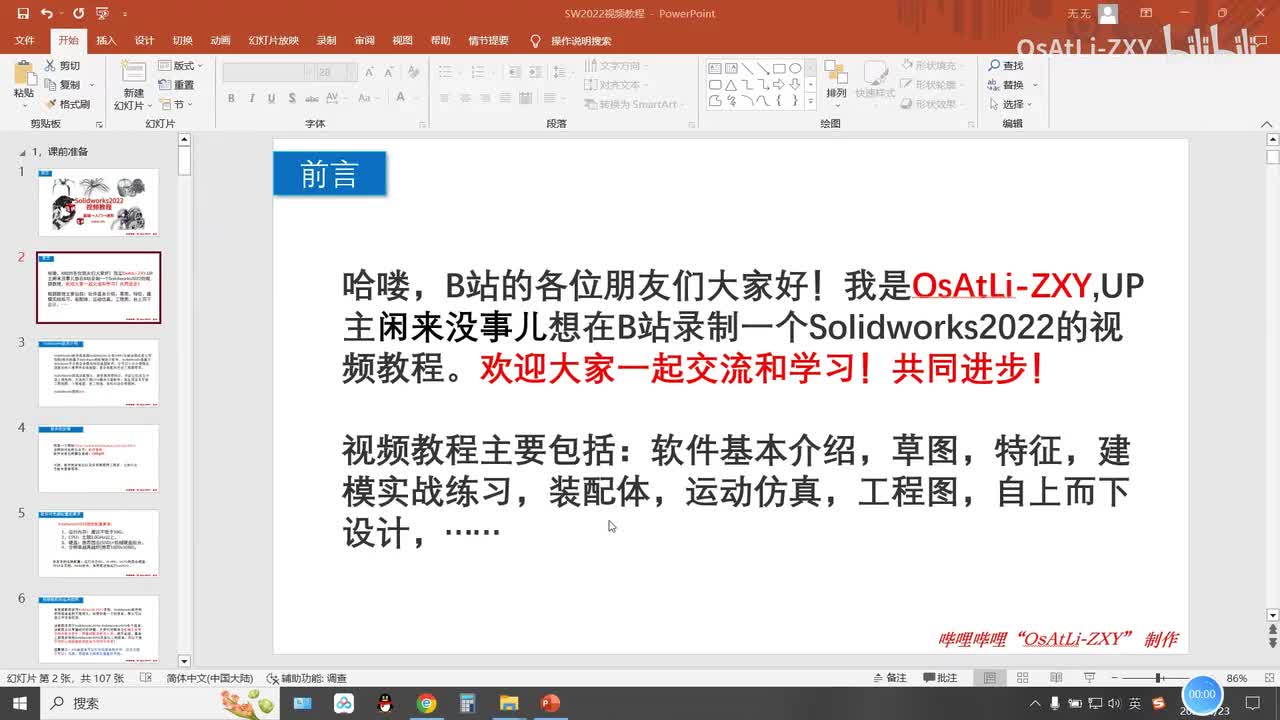The width and height of the screenshot is (1280, 720).
Task: Add a new slide with 新建幻灯片
Action: [133, 85]
